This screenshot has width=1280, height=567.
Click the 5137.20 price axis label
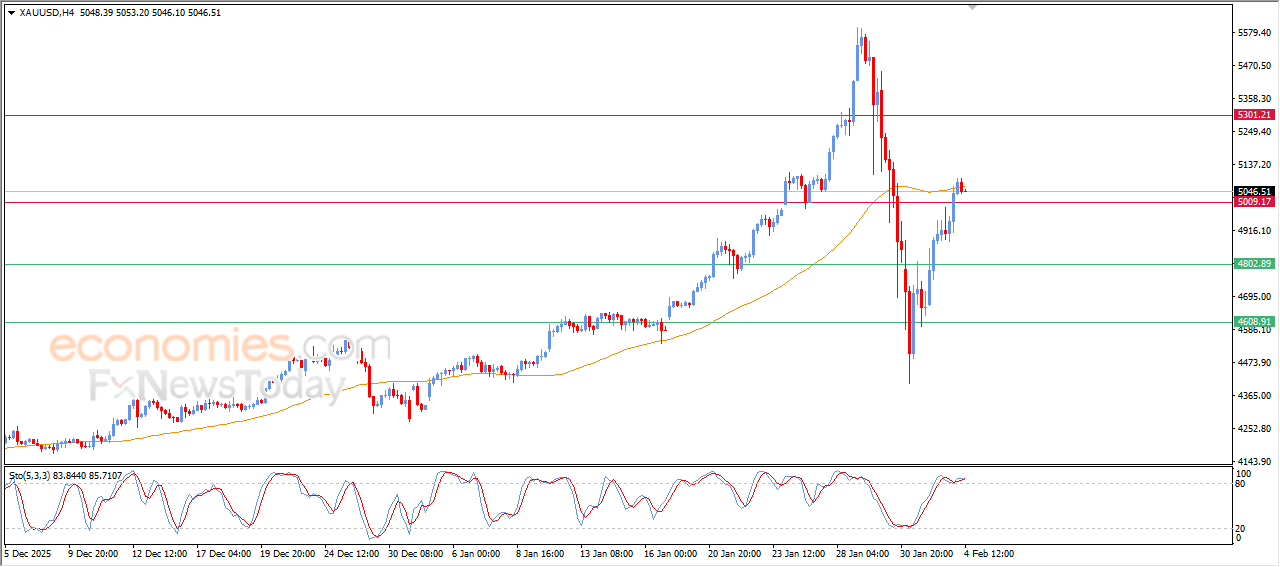click(x=1254, y=165)
